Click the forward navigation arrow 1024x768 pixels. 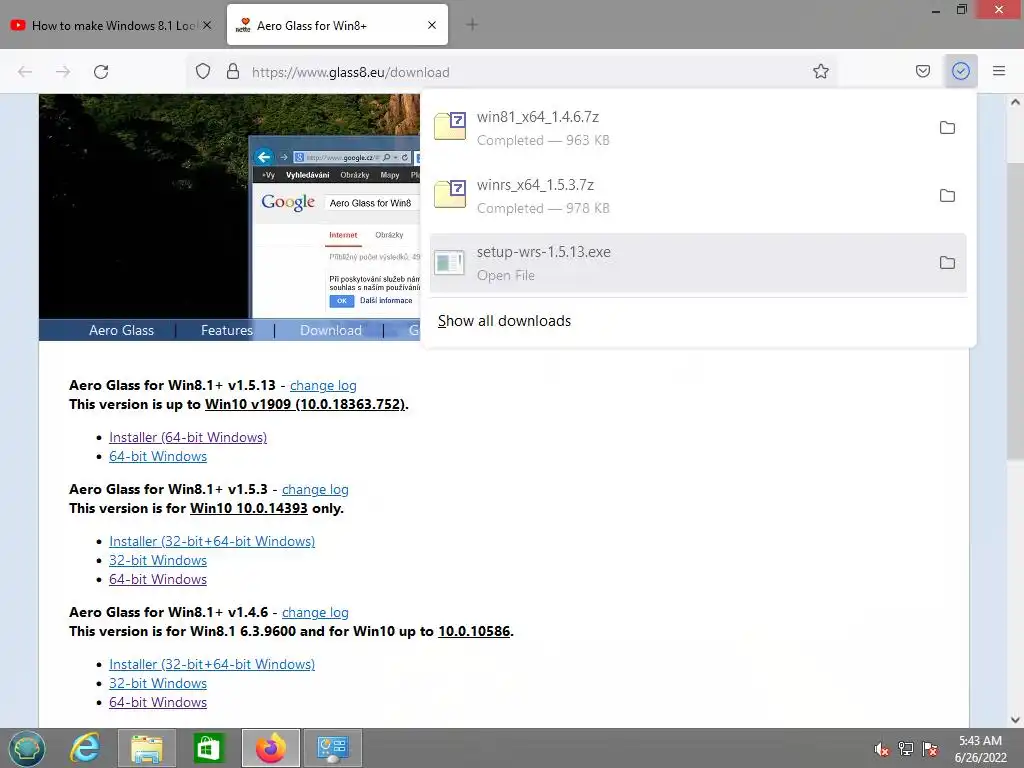(x=63, y=72)
